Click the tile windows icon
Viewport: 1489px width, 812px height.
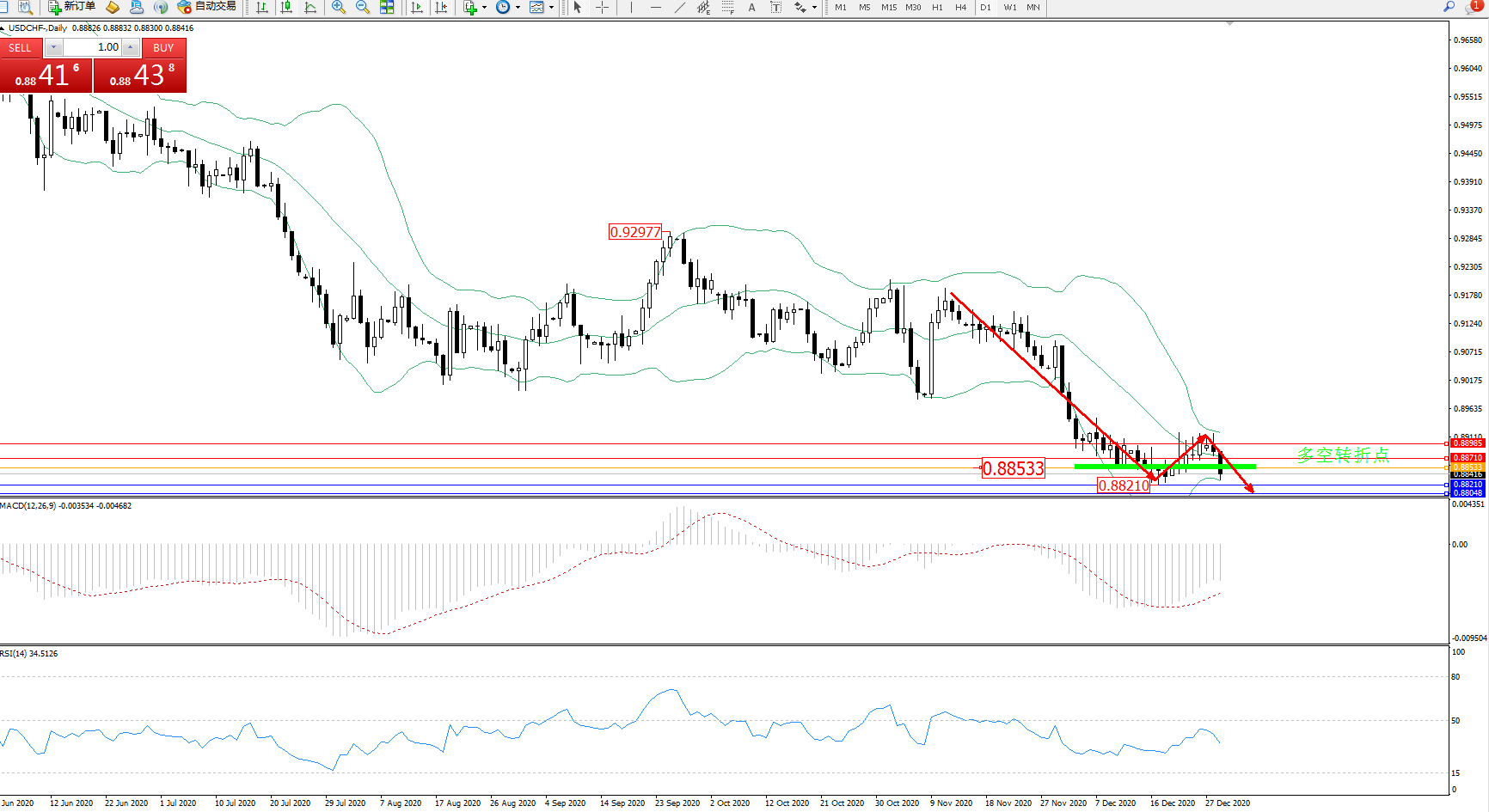(387, 7)
